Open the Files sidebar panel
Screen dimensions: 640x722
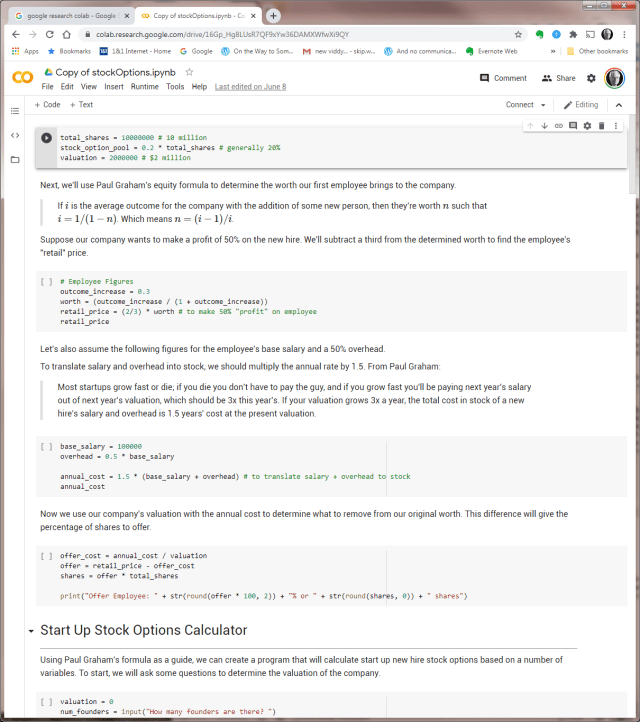click(15, 159)
